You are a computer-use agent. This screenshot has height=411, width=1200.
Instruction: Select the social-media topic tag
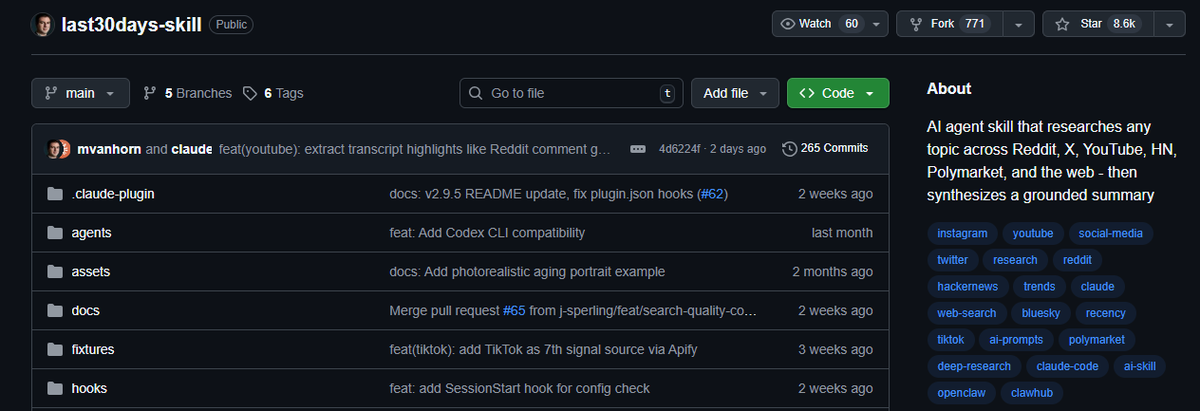(x=1110, y=233)
